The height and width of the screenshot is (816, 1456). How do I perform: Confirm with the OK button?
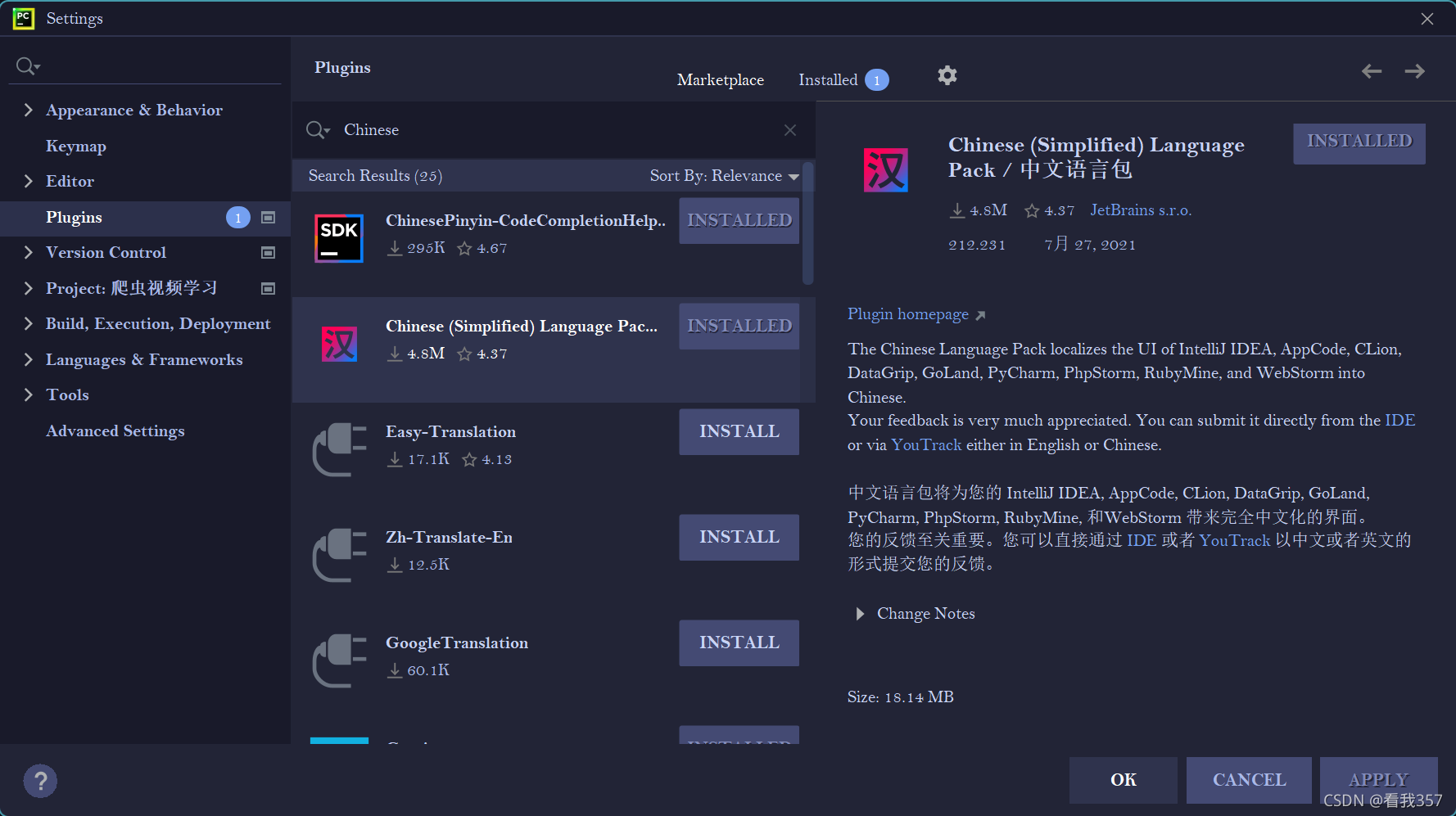tap(1124, 780)
